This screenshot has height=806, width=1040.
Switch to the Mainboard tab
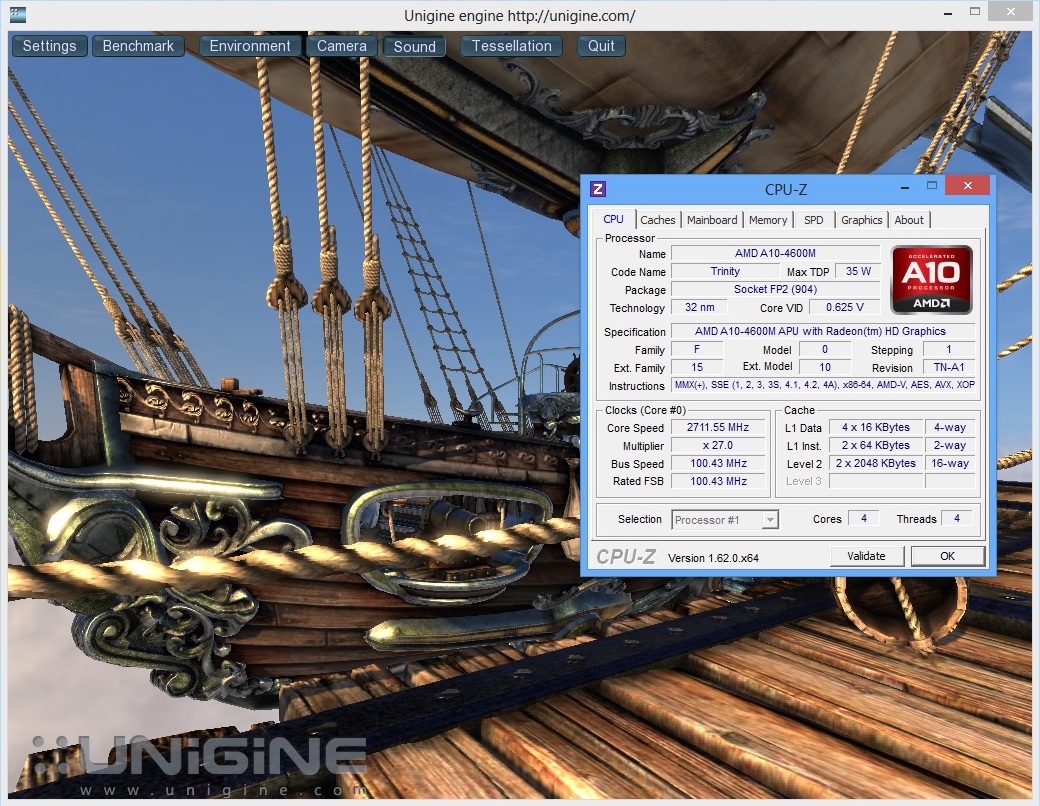click(x=712, y=220)
